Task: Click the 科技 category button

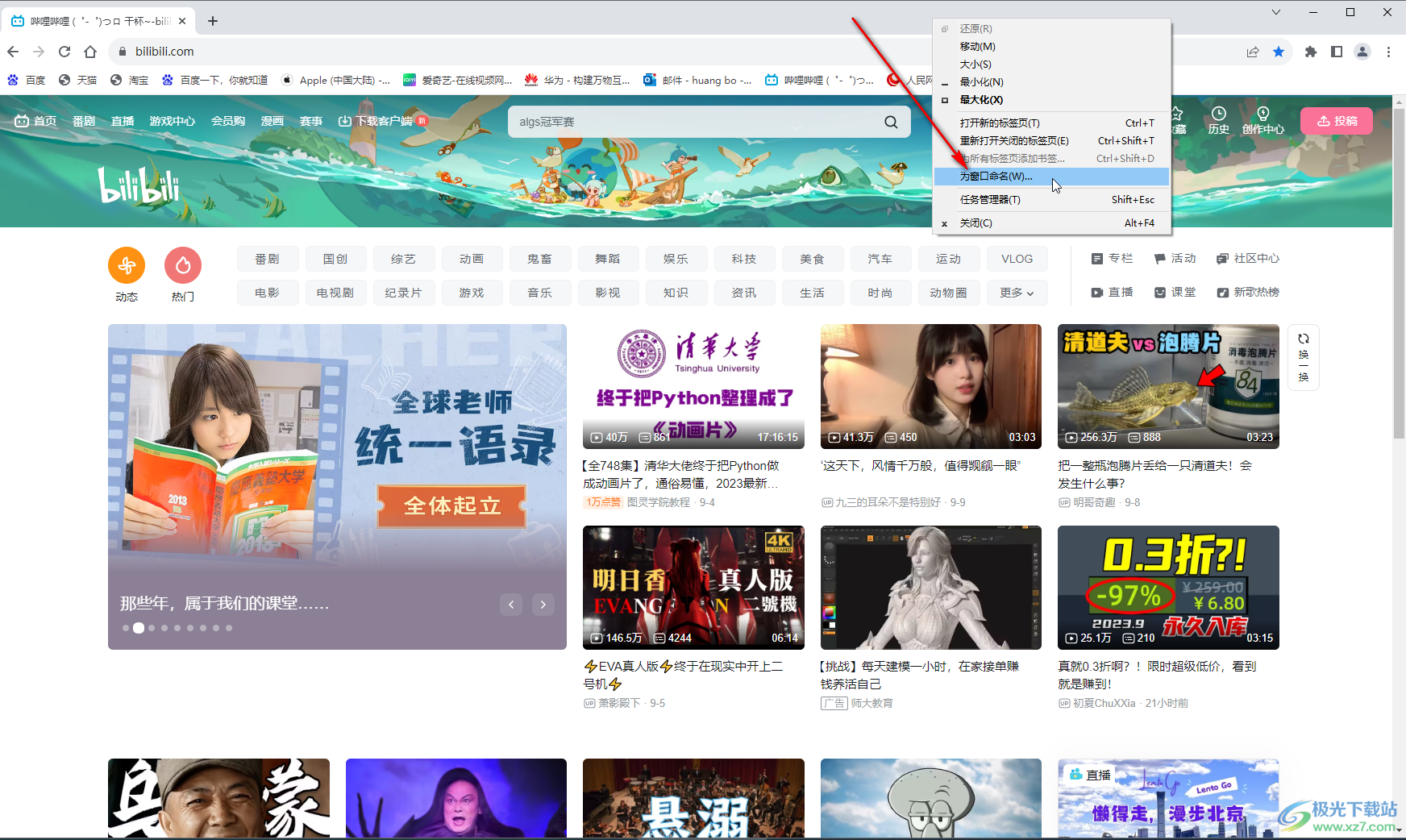Action: pos(744,259)
